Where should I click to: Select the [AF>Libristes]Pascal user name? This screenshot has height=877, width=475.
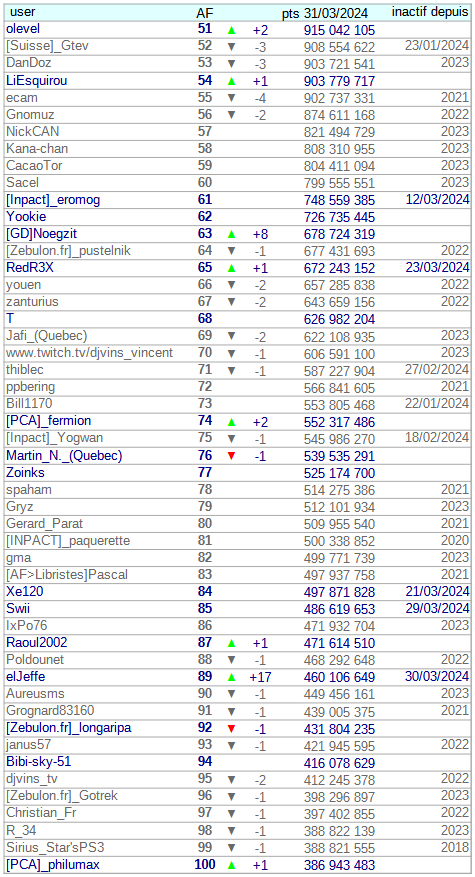(x=67, y=575)
